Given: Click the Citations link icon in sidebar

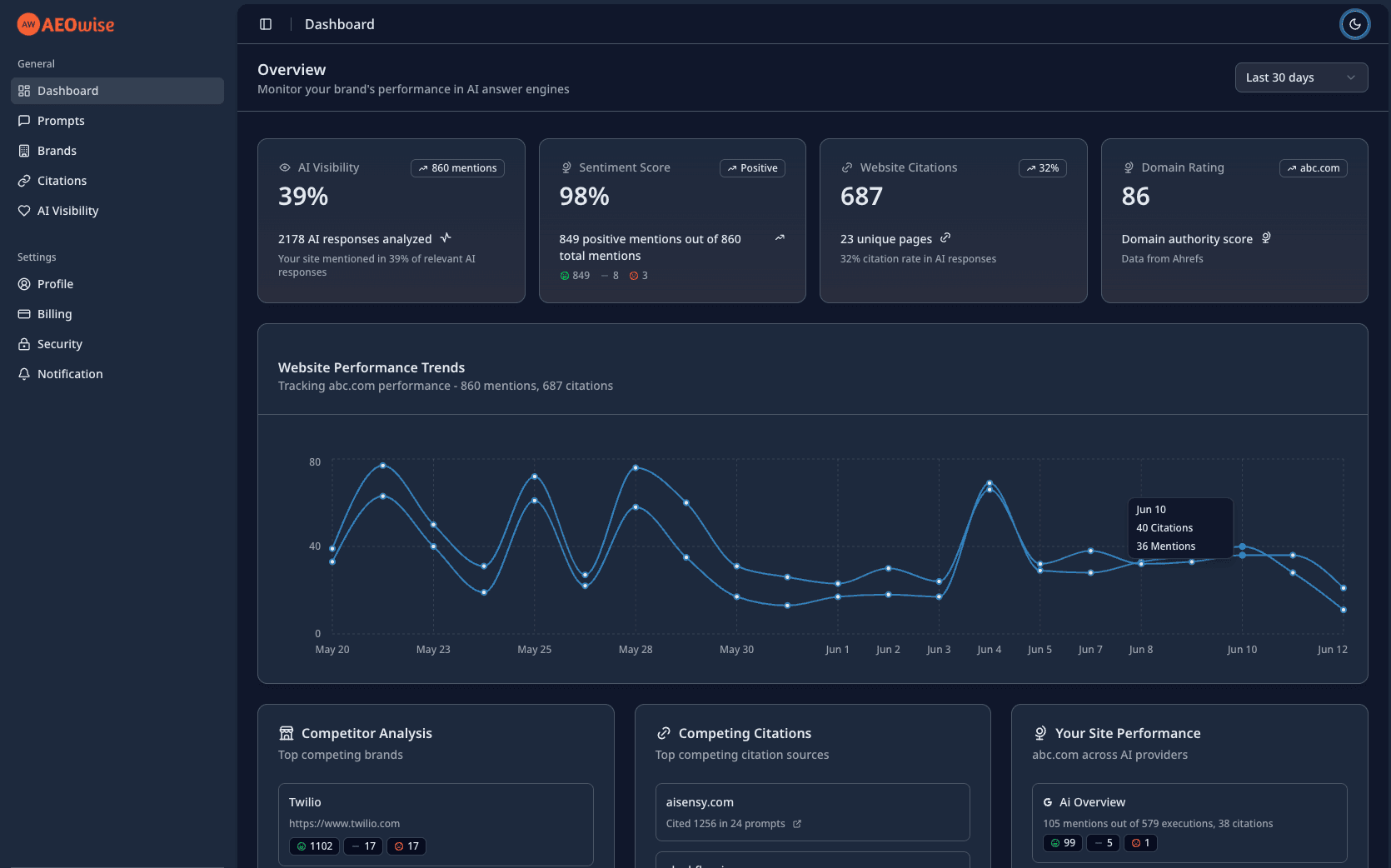Looking at the screenshot, I should [x=24, y=181].
